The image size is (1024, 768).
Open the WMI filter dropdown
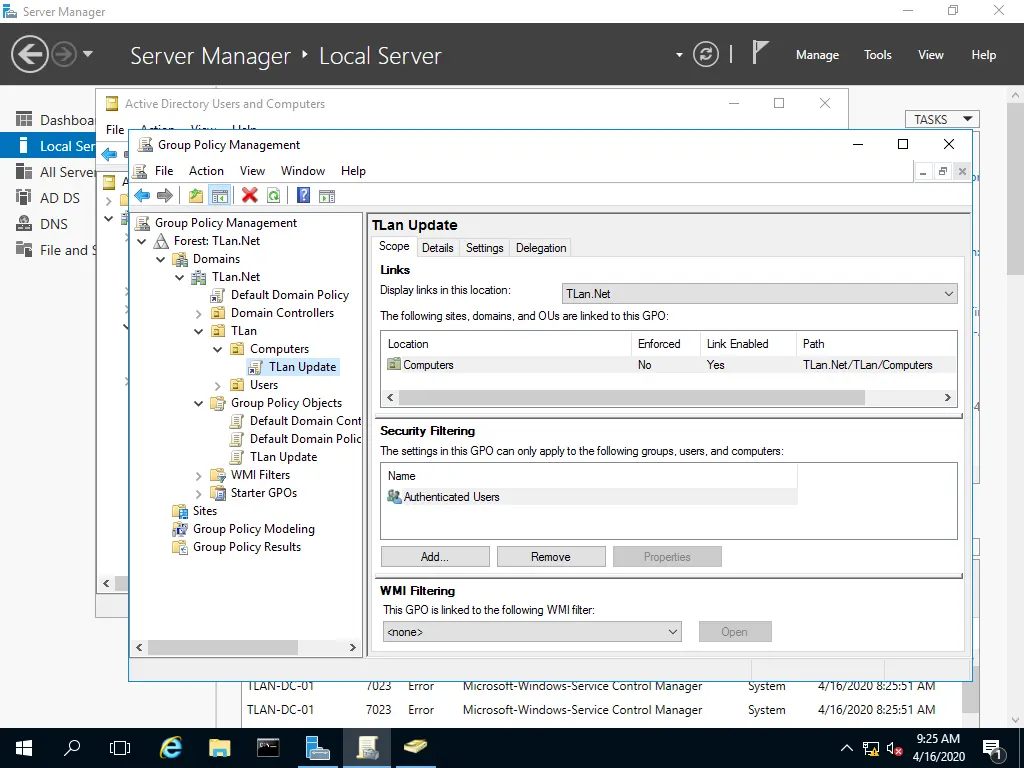coord(532,632)
